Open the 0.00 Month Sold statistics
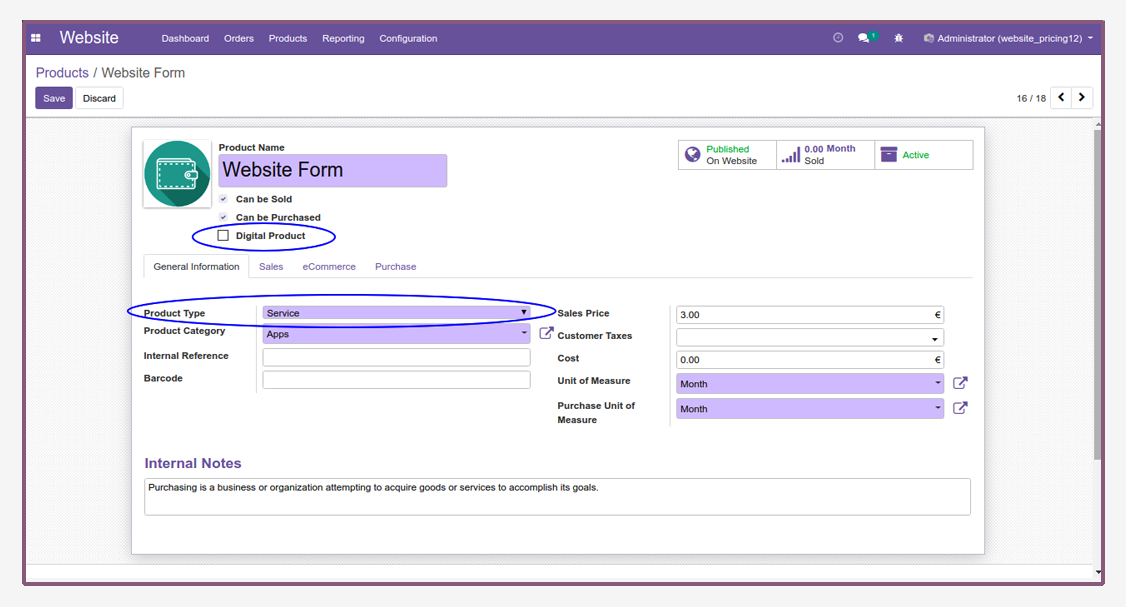 tap(825, 155)
